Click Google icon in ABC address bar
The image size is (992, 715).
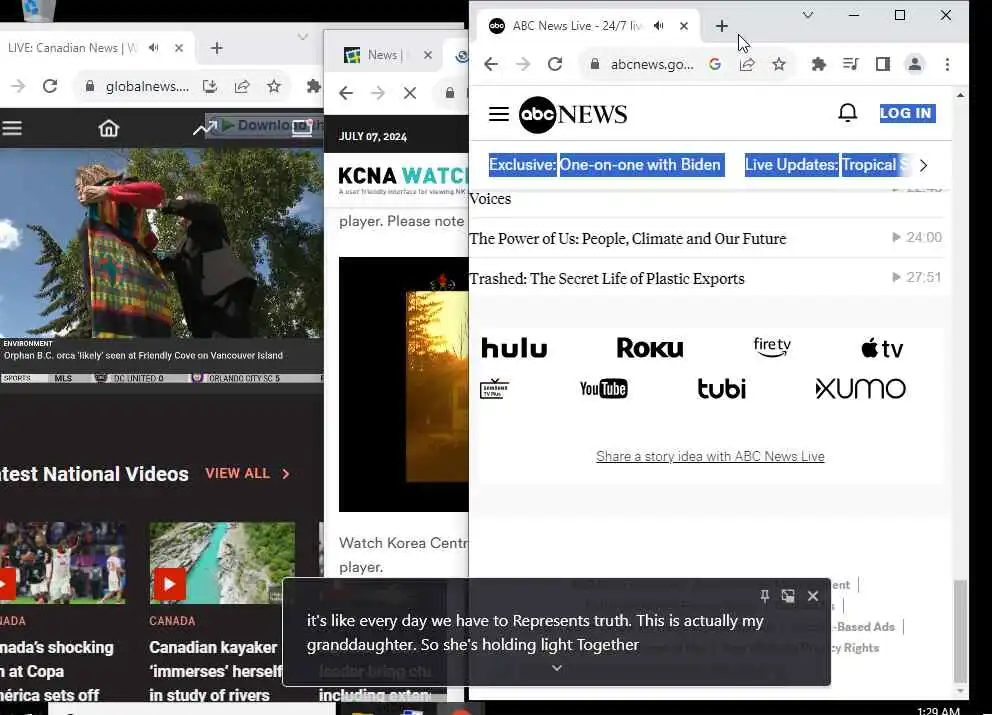tap(715, 64)
